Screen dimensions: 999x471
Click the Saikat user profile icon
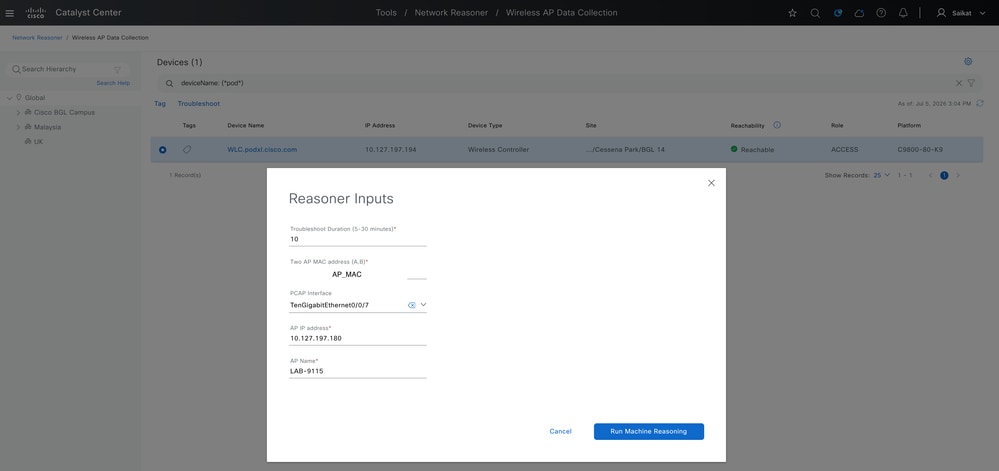[941, 13]
